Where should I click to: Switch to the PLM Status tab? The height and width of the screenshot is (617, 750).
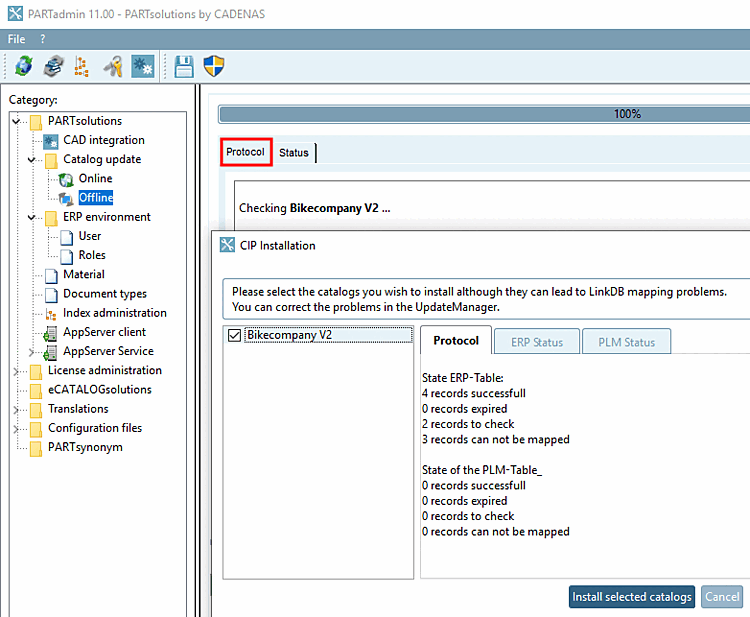coord(626,342)
